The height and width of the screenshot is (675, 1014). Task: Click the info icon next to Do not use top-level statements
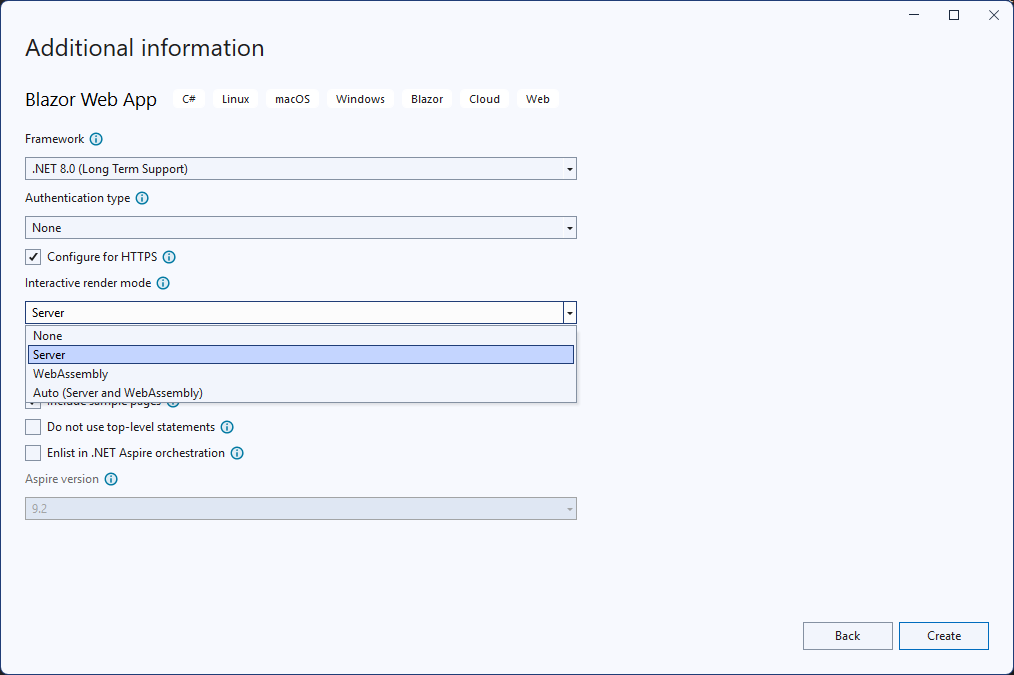coord(226,427)
